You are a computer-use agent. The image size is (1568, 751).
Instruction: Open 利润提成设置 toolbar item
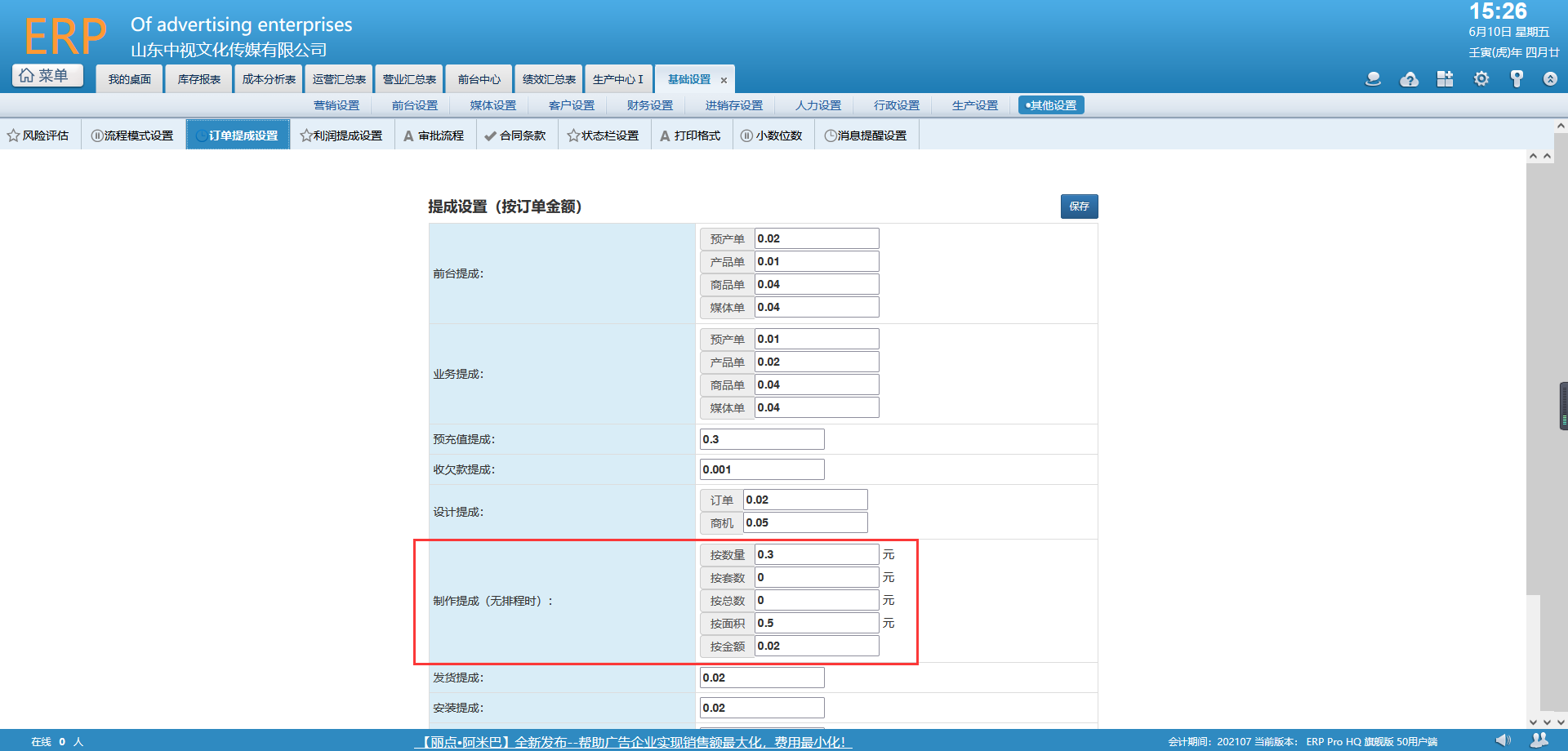(x=341, y=136)
